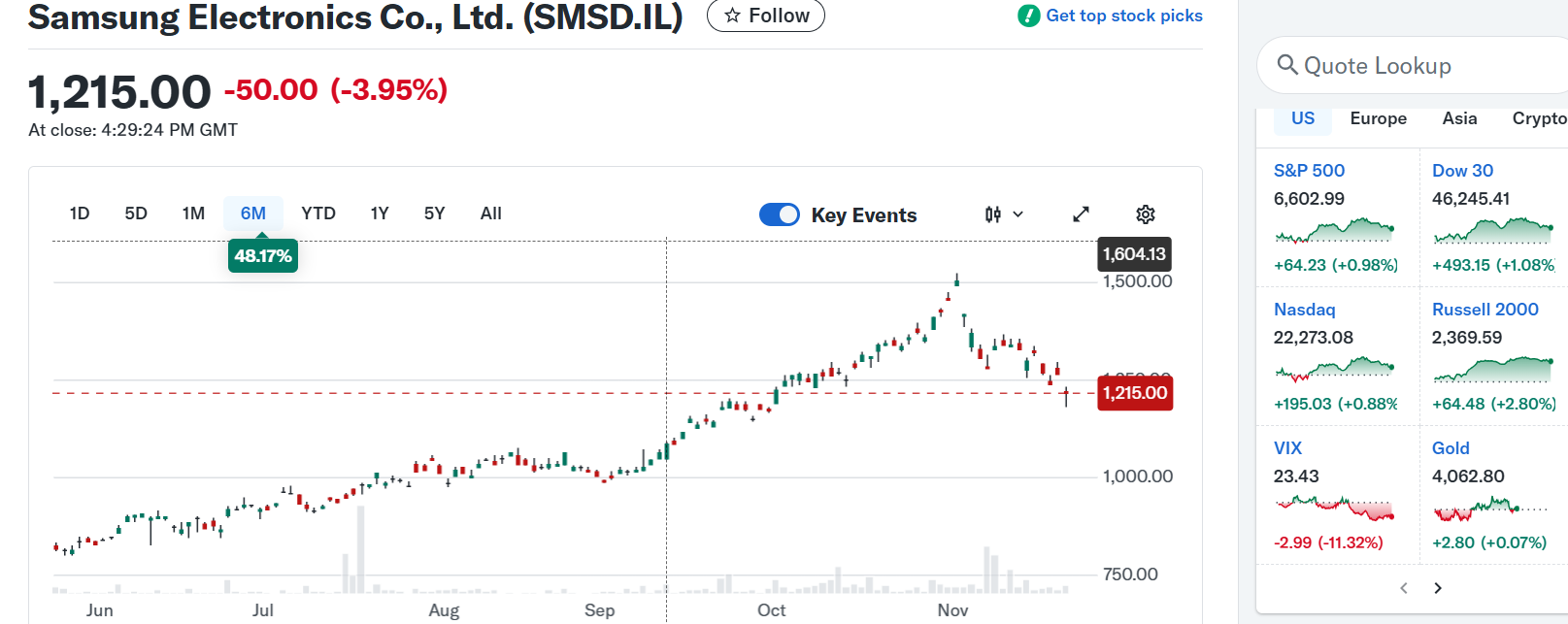Click the (-3.95%) percent change value
The width and height of the screenshot is (1568, 624).
pyautogui.click(x=389, y=90)
